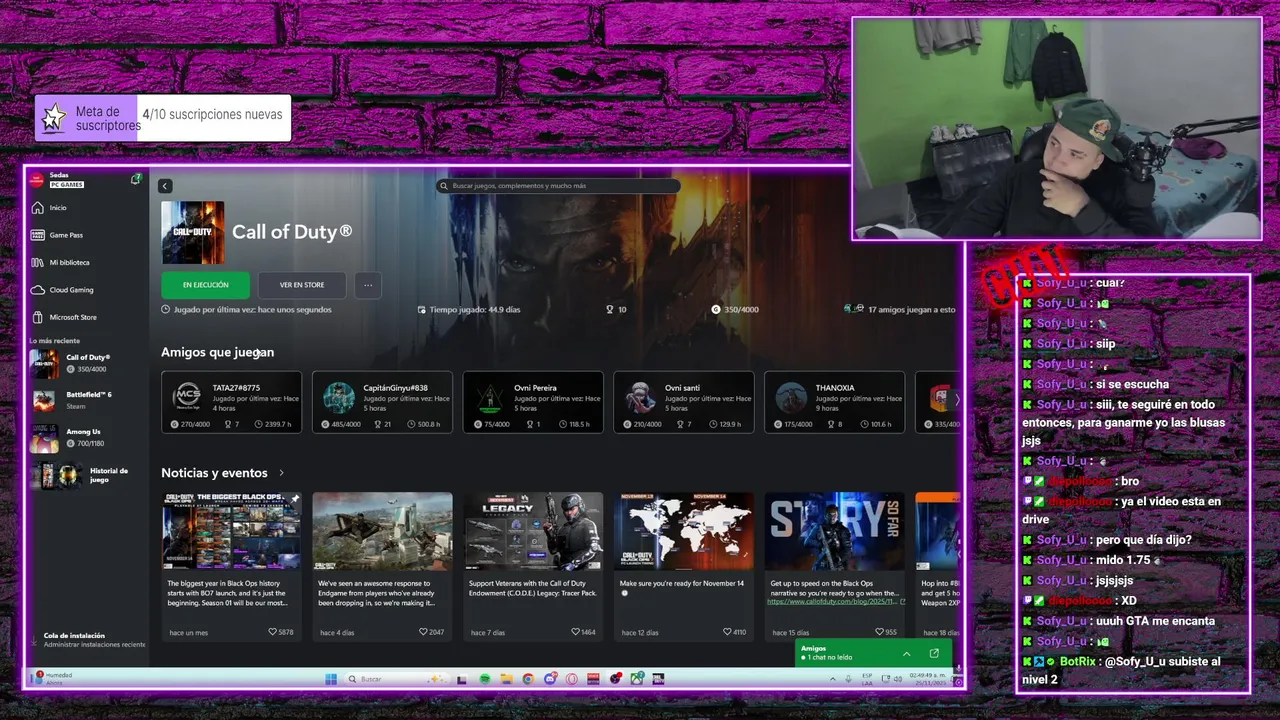Pop out the Amigos chat window icon
Screen dimensions: 1280x720
click(934, 654)
